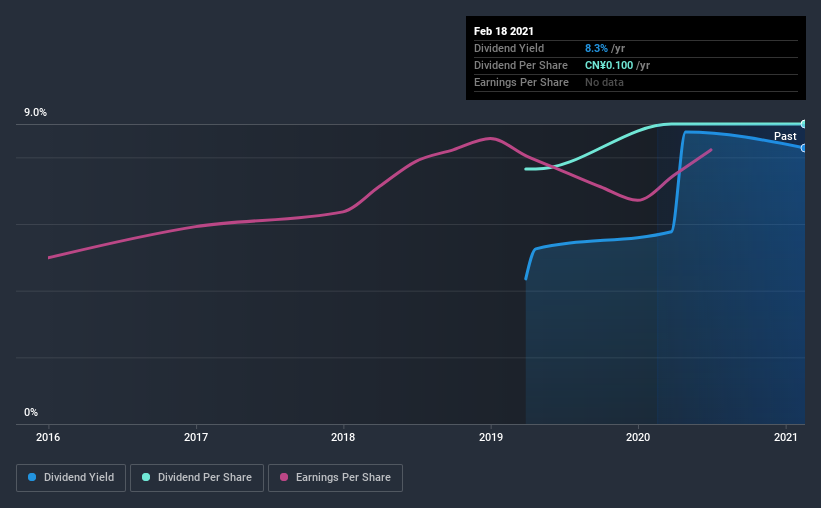Toggle the Dividend Per Share legend button
821x508 pixels.
click(x=197, y=478)
